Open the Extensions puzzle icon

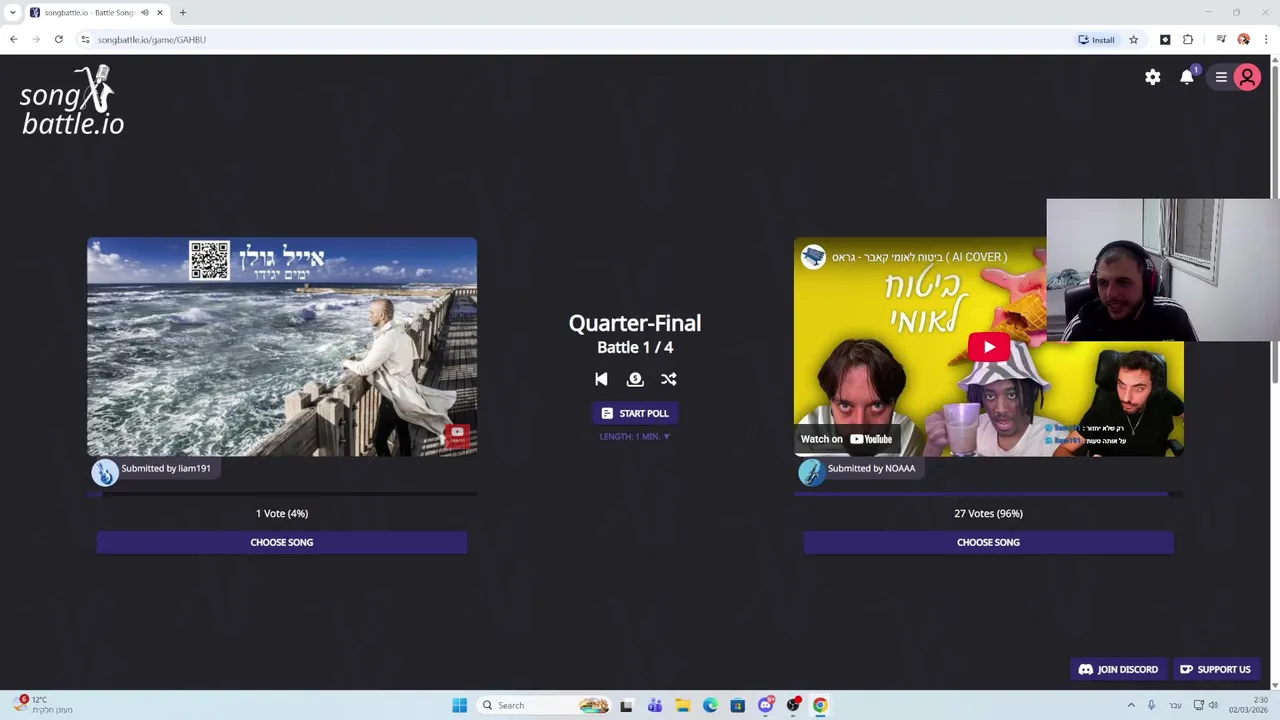click(1188, 40)
